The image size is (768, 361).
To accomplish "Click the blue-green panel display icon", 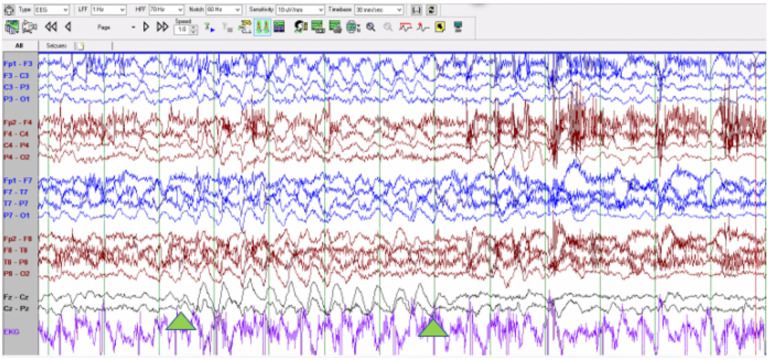I will (279, 27).
